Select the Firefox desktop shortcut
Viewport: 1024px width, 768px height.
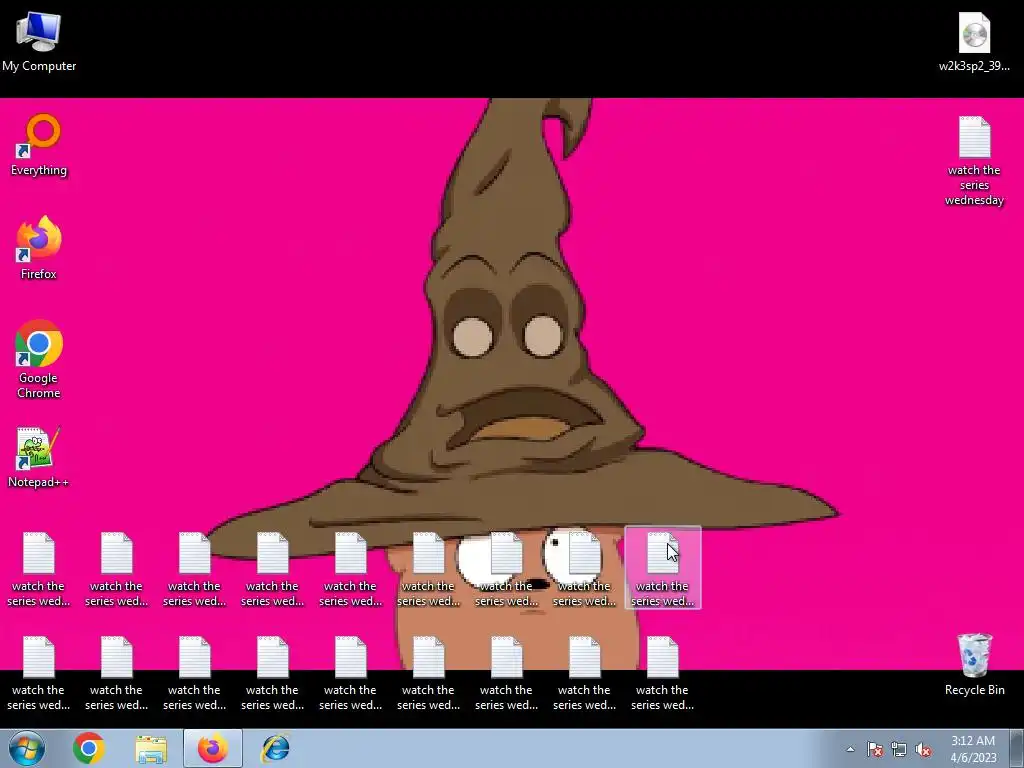pos(39,249)
